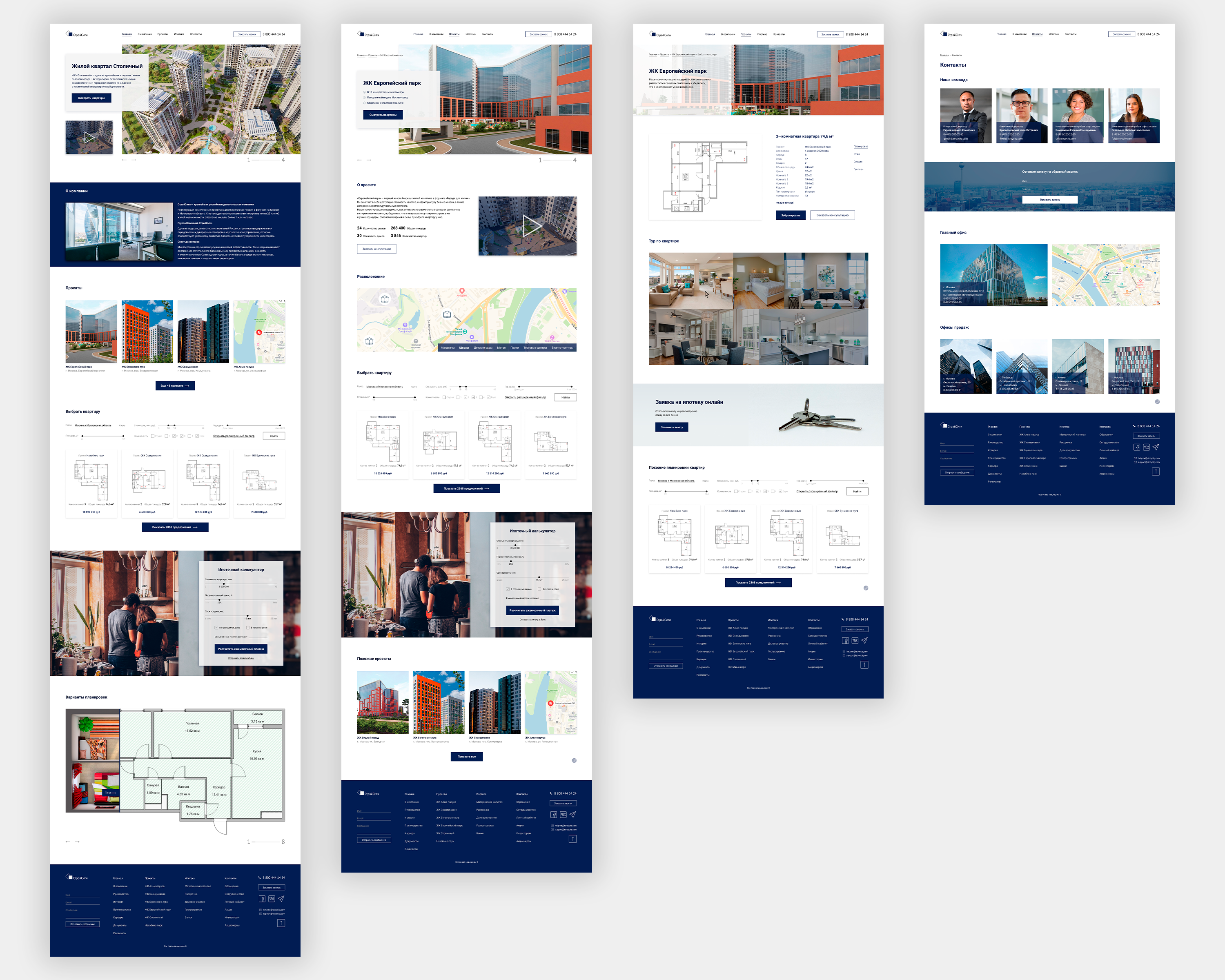1225x980 pixels.
Task: Click next-slide arrow under project page hero
Action: tap(369, 160)
